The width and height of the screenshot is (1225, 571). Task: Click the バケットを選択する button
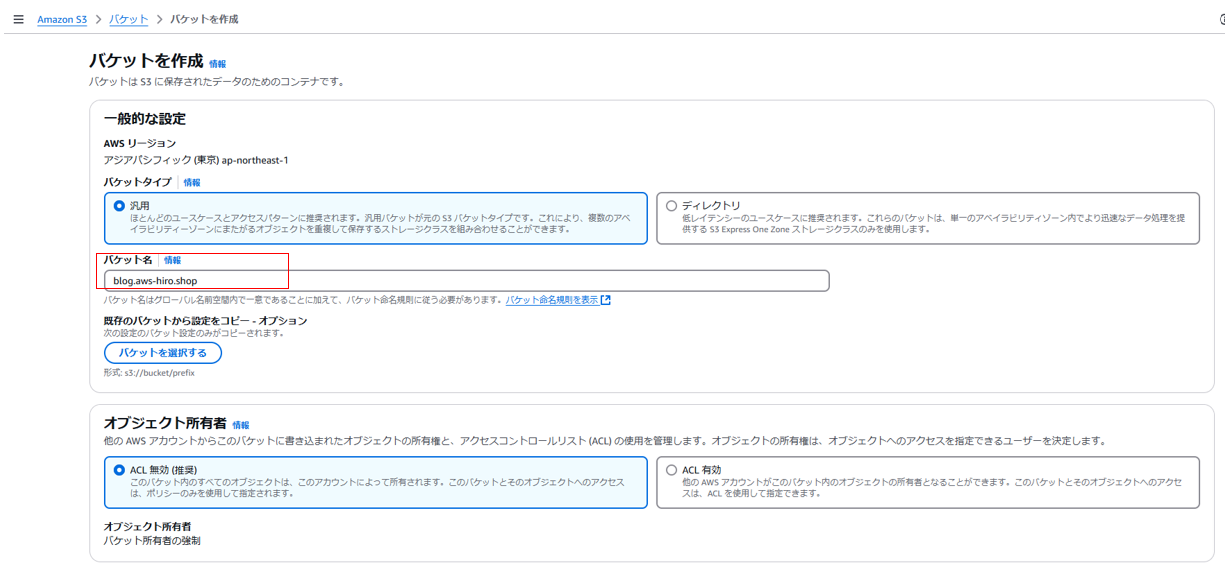tap(163, 353)
